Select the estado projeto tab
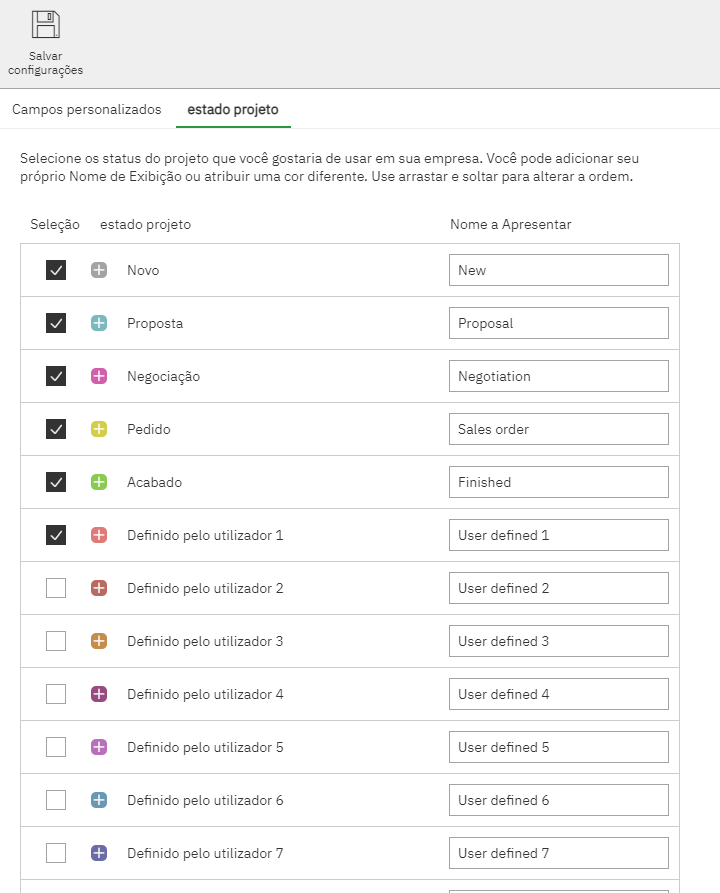The image size is (720, 893). (233, 109)
